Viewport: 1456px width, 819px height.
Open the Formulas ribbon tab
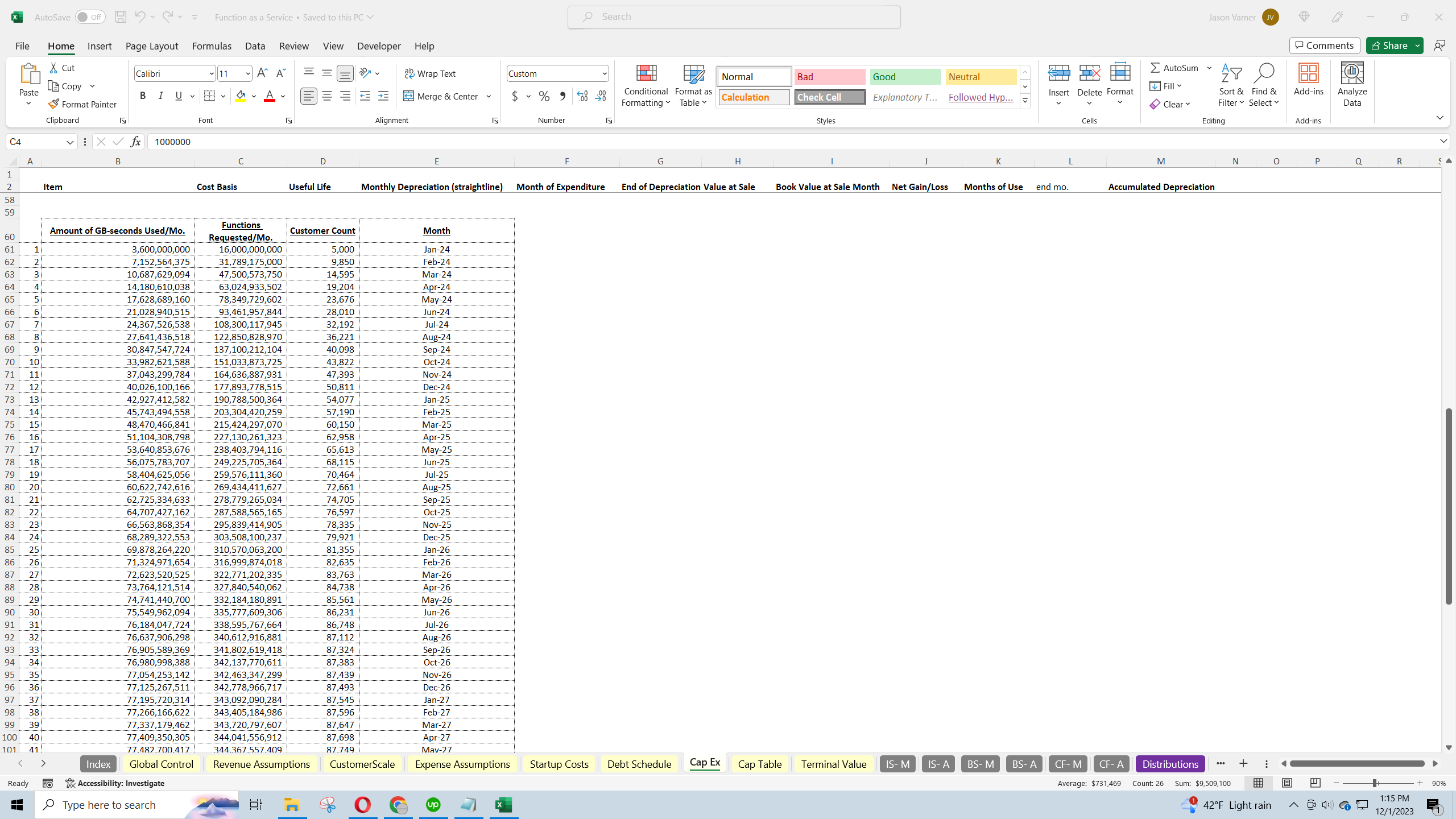[212, 46]
